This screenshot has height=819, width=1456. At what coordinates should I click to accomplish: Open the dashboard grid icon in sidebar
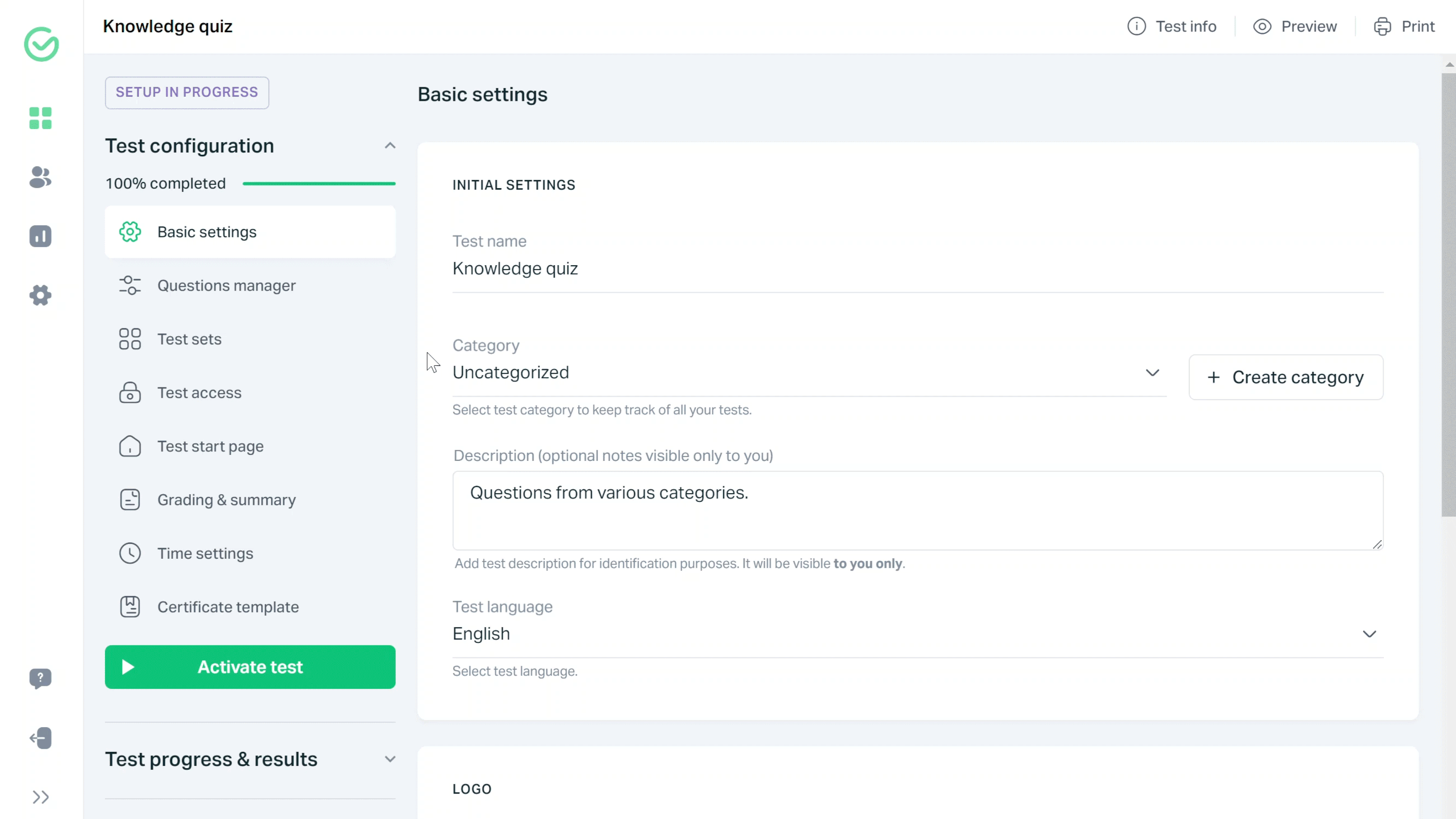[x=40, y=118]
